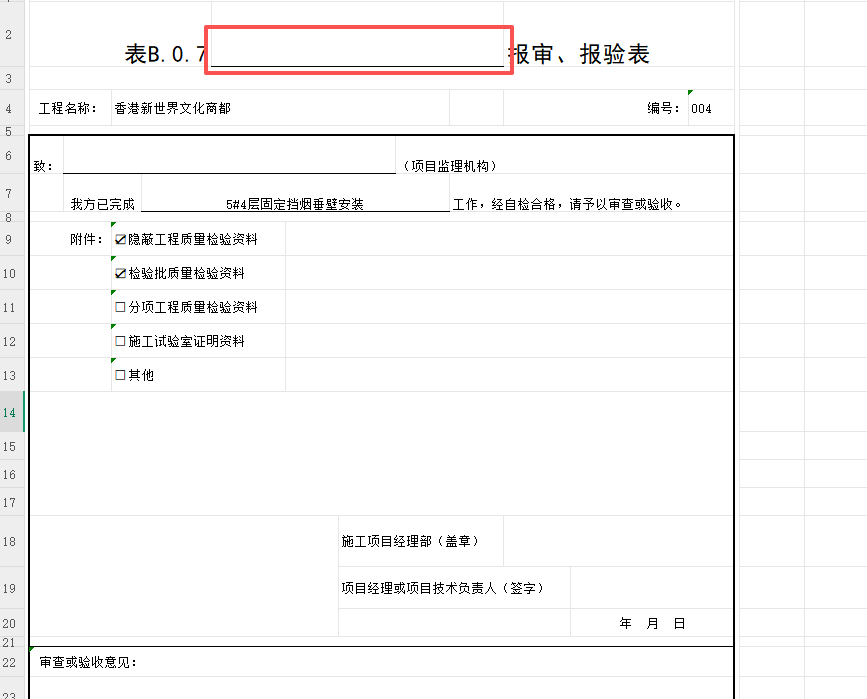This screenshot has height=699, width=867.
Task: Select row 9 using the row header
Action: (x=9, y=240)
